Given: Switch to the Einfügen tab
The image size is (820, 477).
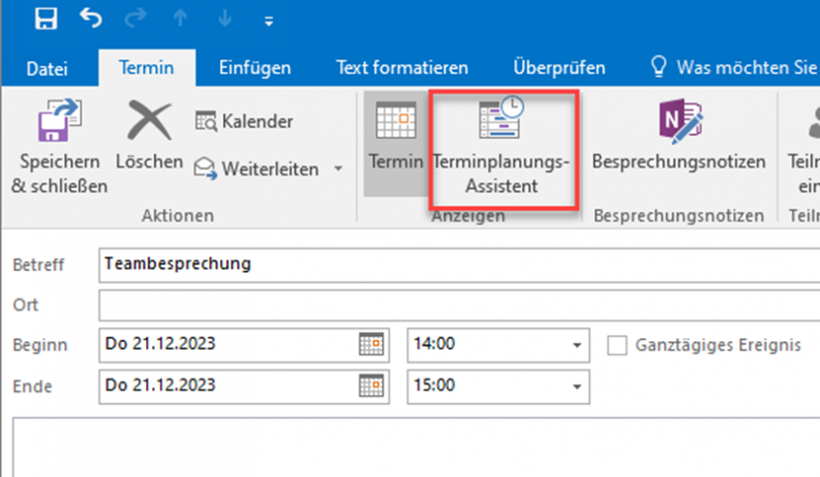Looking at the screenshot, I should [255, 69].
